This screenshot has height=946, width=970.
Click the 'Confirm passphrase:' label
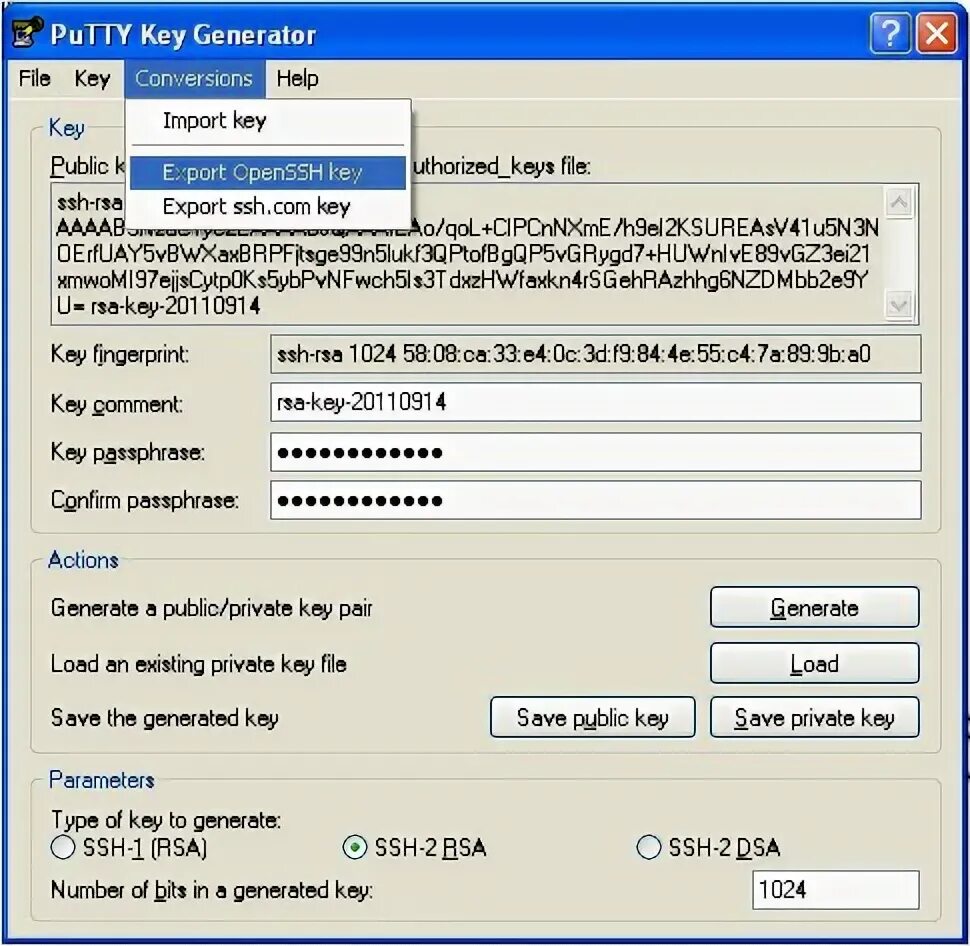point(145,500)
